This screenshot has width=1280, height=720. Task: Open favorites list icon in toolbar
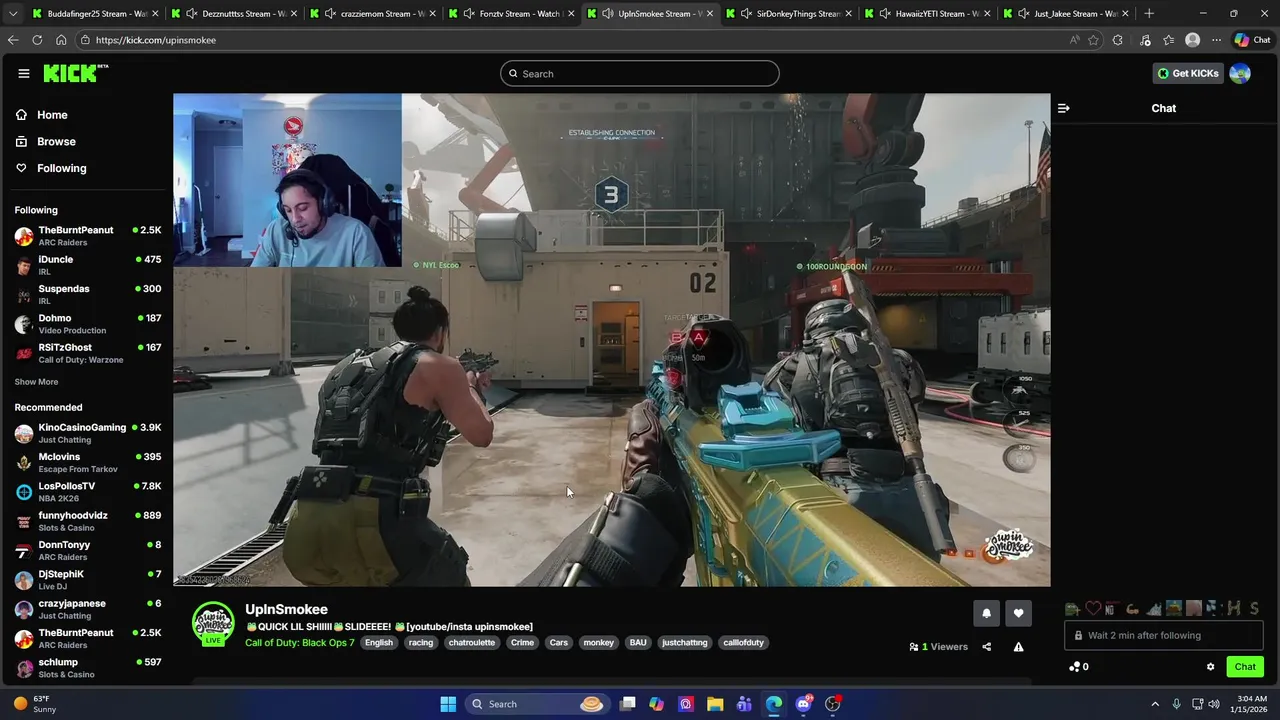click(1168, 40)
